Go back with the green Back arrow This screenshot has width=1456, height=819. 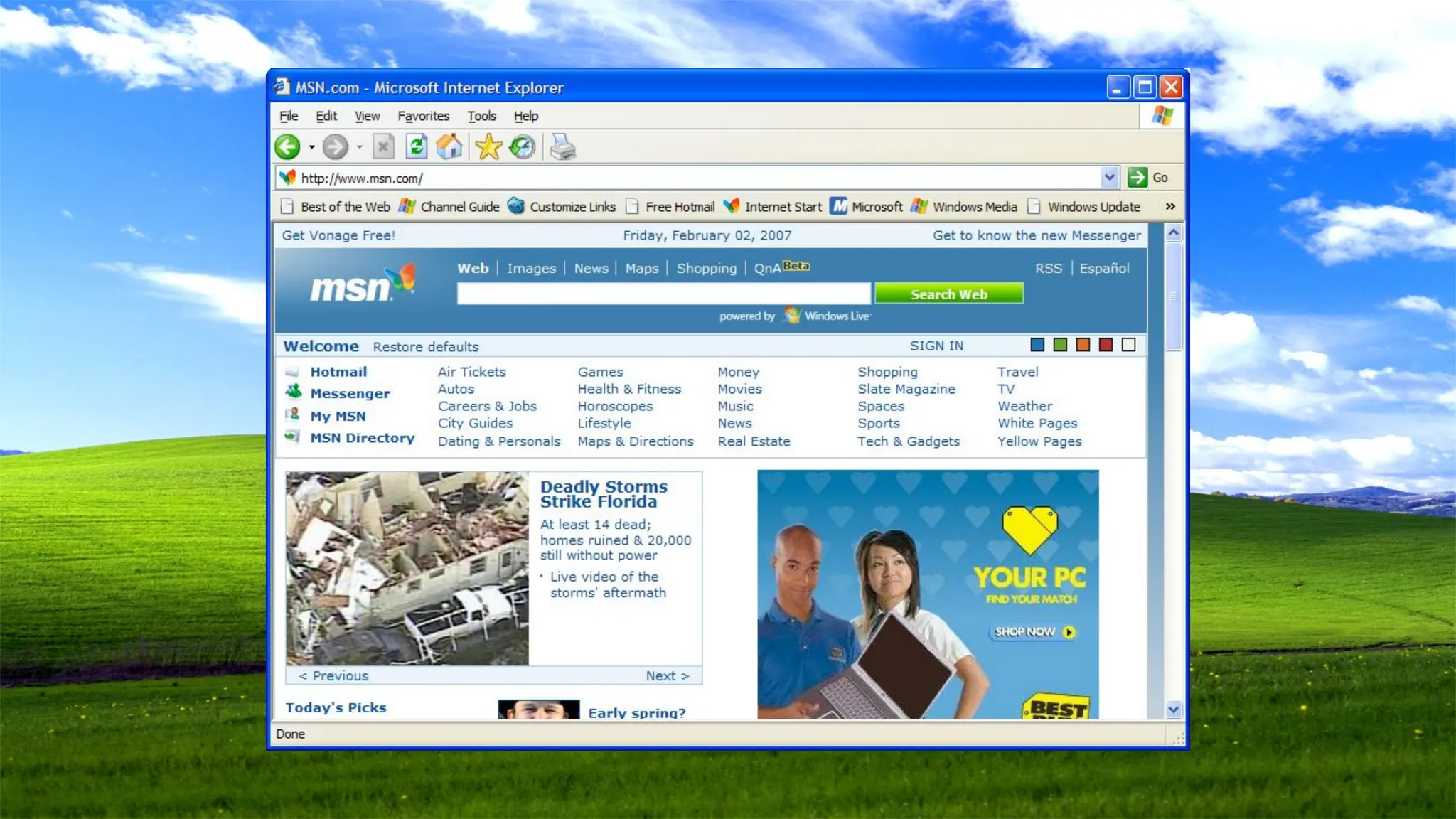pyautogui.click(x=287, y=147)
